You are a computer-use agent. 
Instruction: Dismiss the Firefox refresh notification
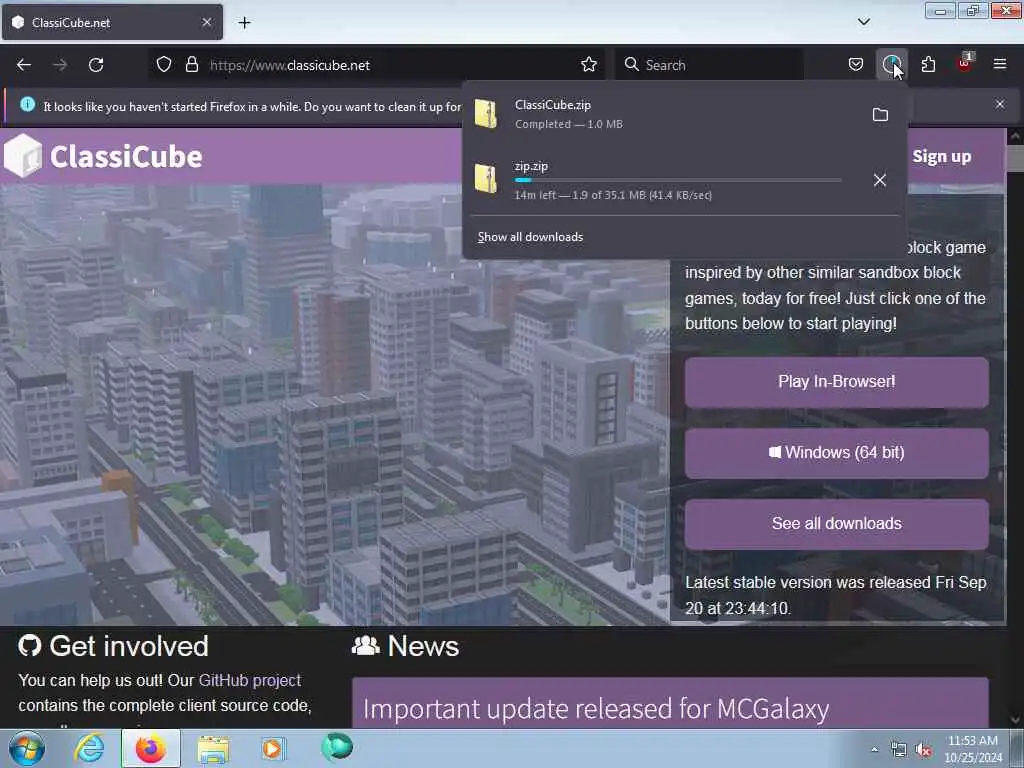[999, 104]
